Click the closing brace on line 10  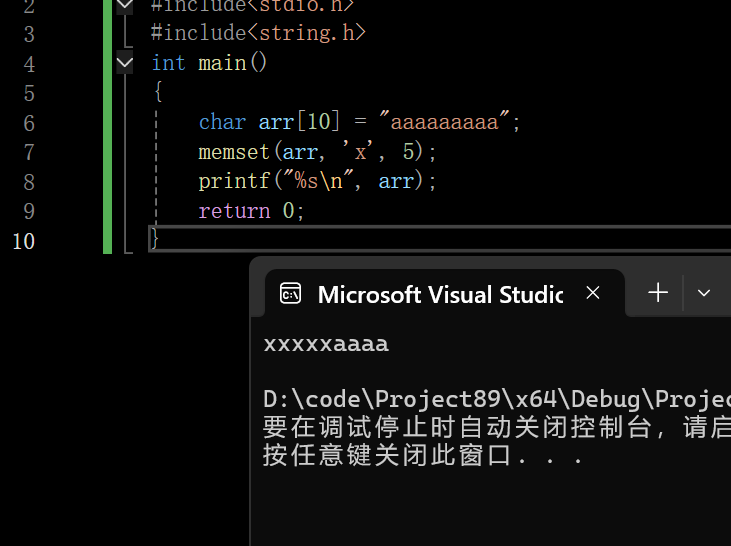(155, 239)
